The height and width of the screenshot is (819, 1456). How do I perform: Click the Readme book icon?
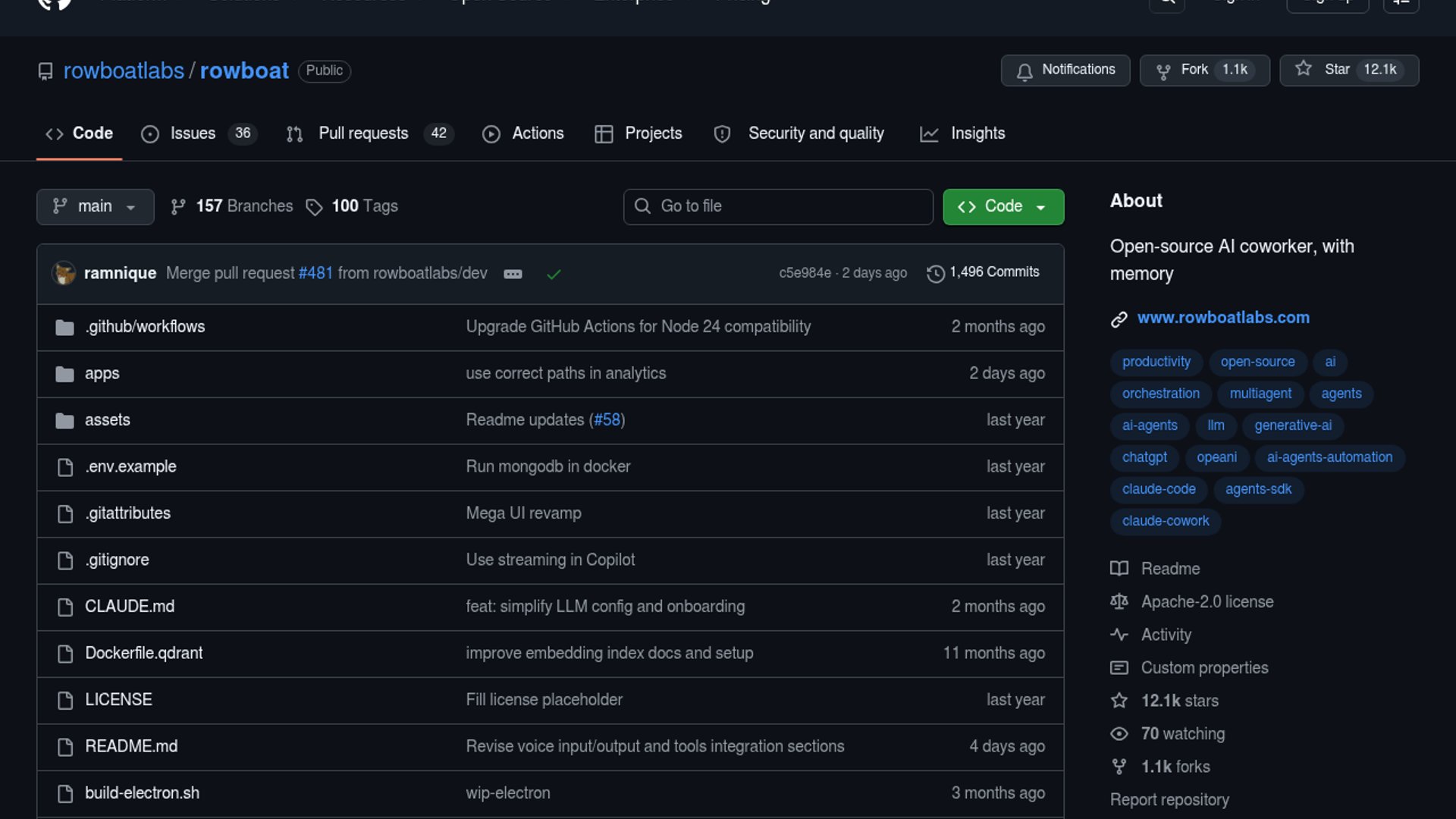pyautogui.click(x=1119, y=569)
